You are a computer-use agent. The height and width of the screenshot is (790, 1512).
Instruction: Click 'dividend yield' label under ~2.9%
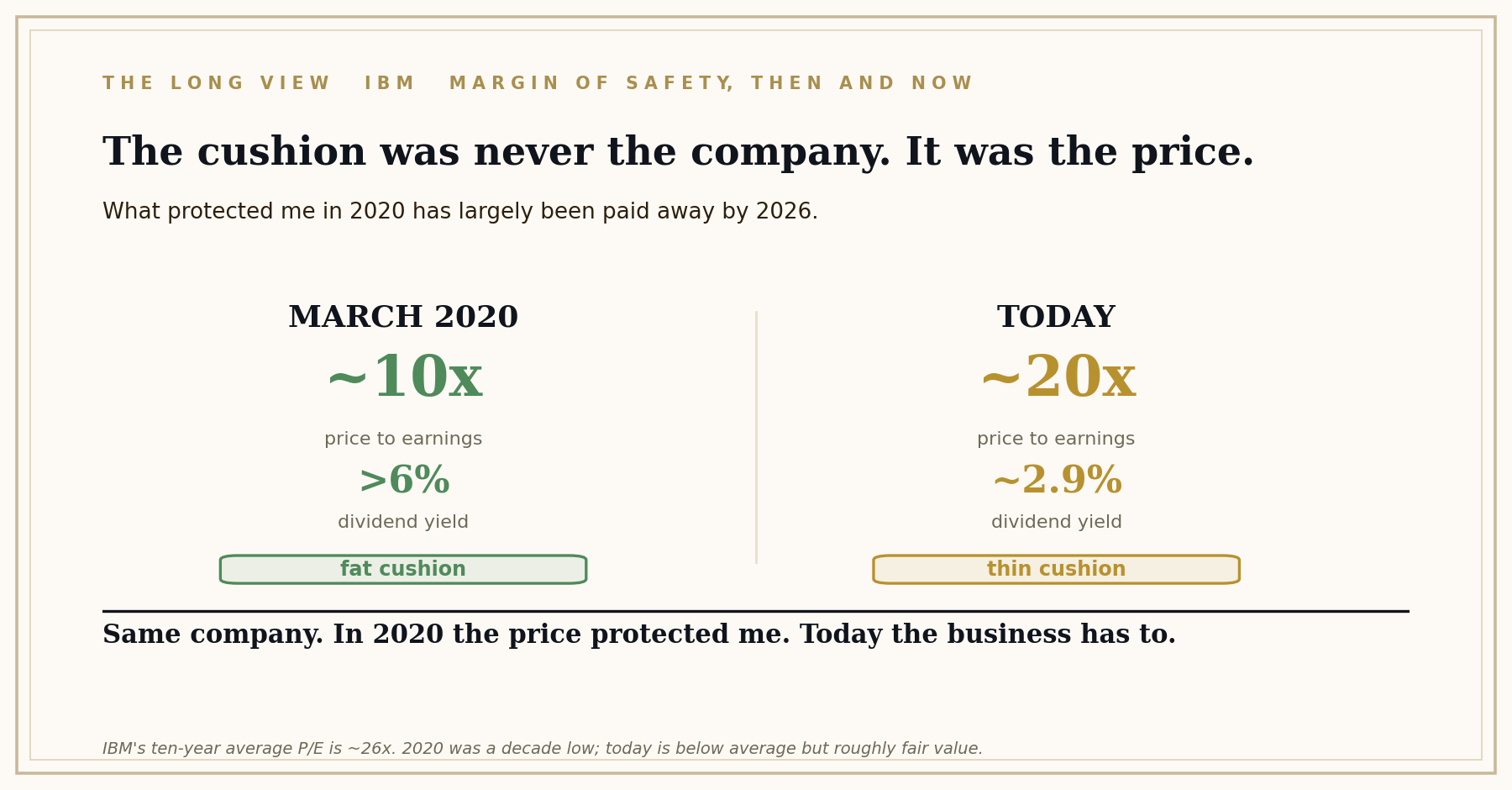click(x=1057, y=523)
